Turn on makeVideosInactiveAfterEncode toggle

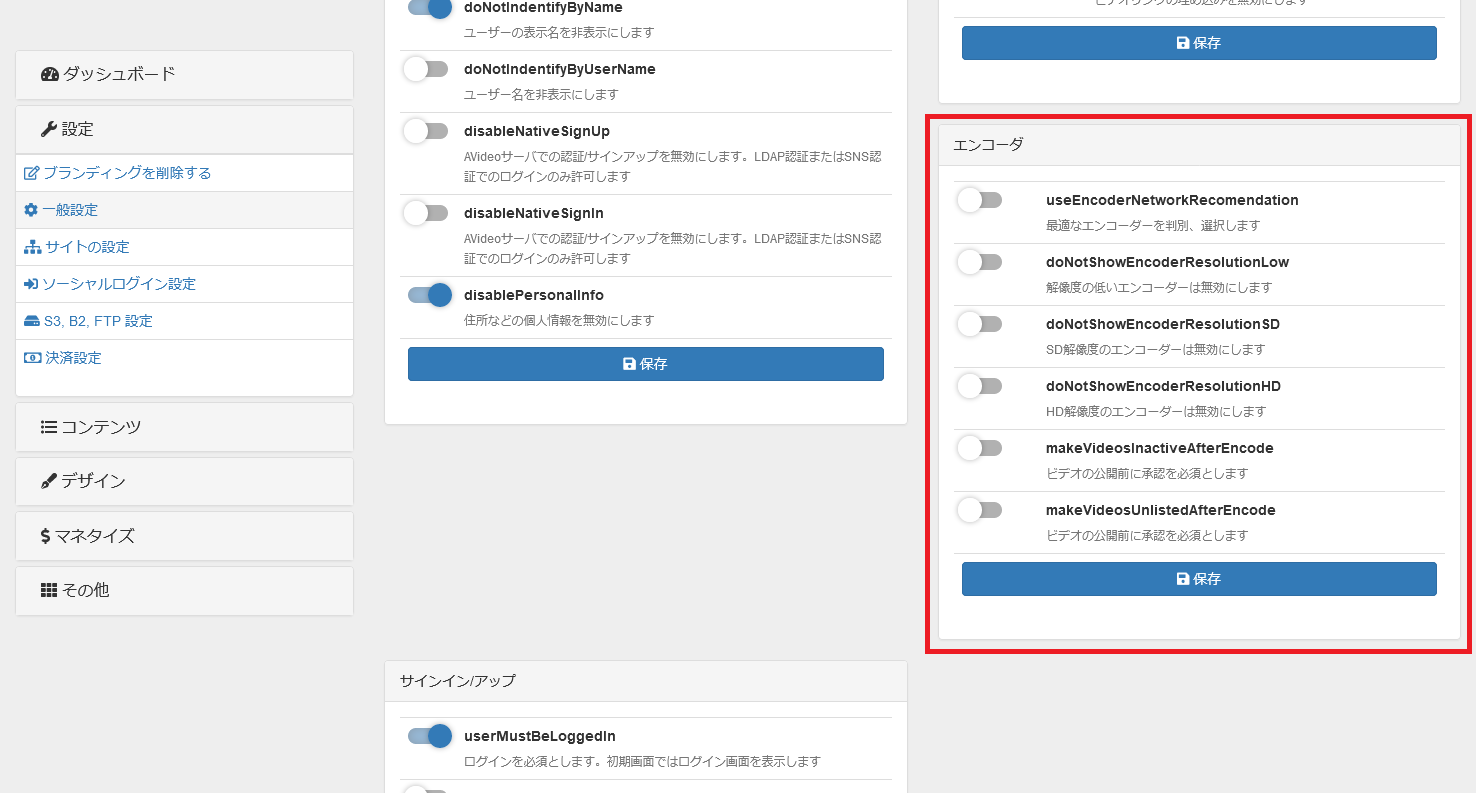980,448
